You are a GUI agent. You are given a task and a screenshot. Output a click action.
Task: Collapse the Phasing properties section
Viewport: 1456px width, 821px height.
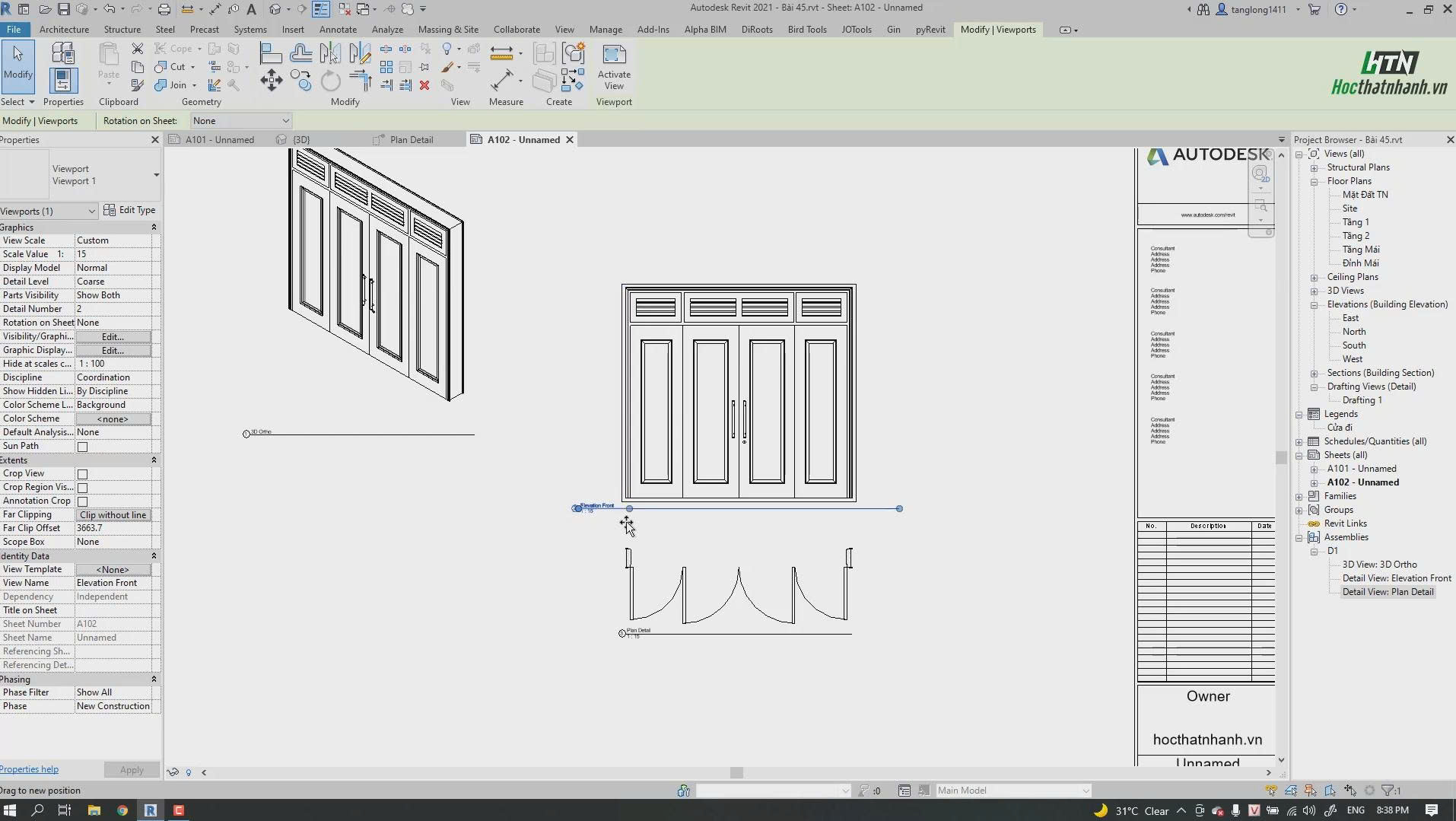[x=154, y=679]
